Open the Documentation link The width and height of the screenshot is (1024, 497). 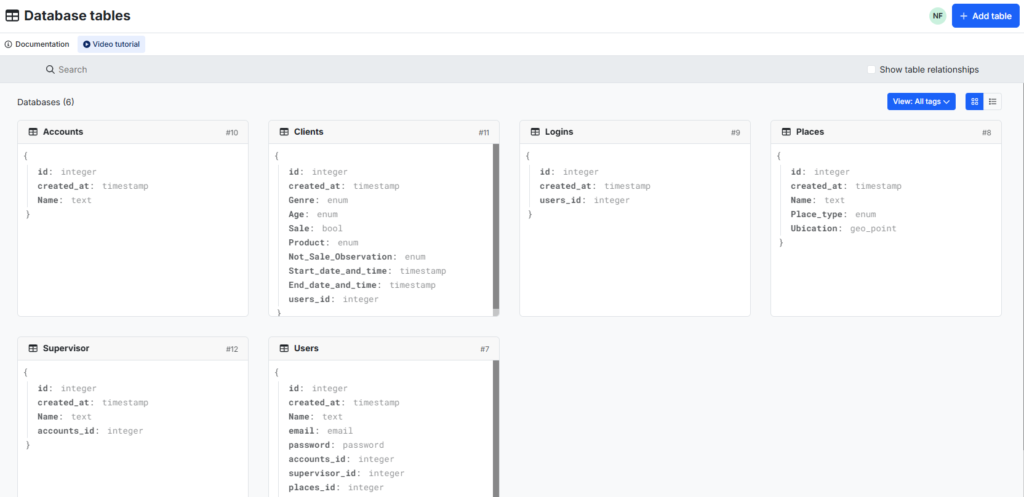37,44
